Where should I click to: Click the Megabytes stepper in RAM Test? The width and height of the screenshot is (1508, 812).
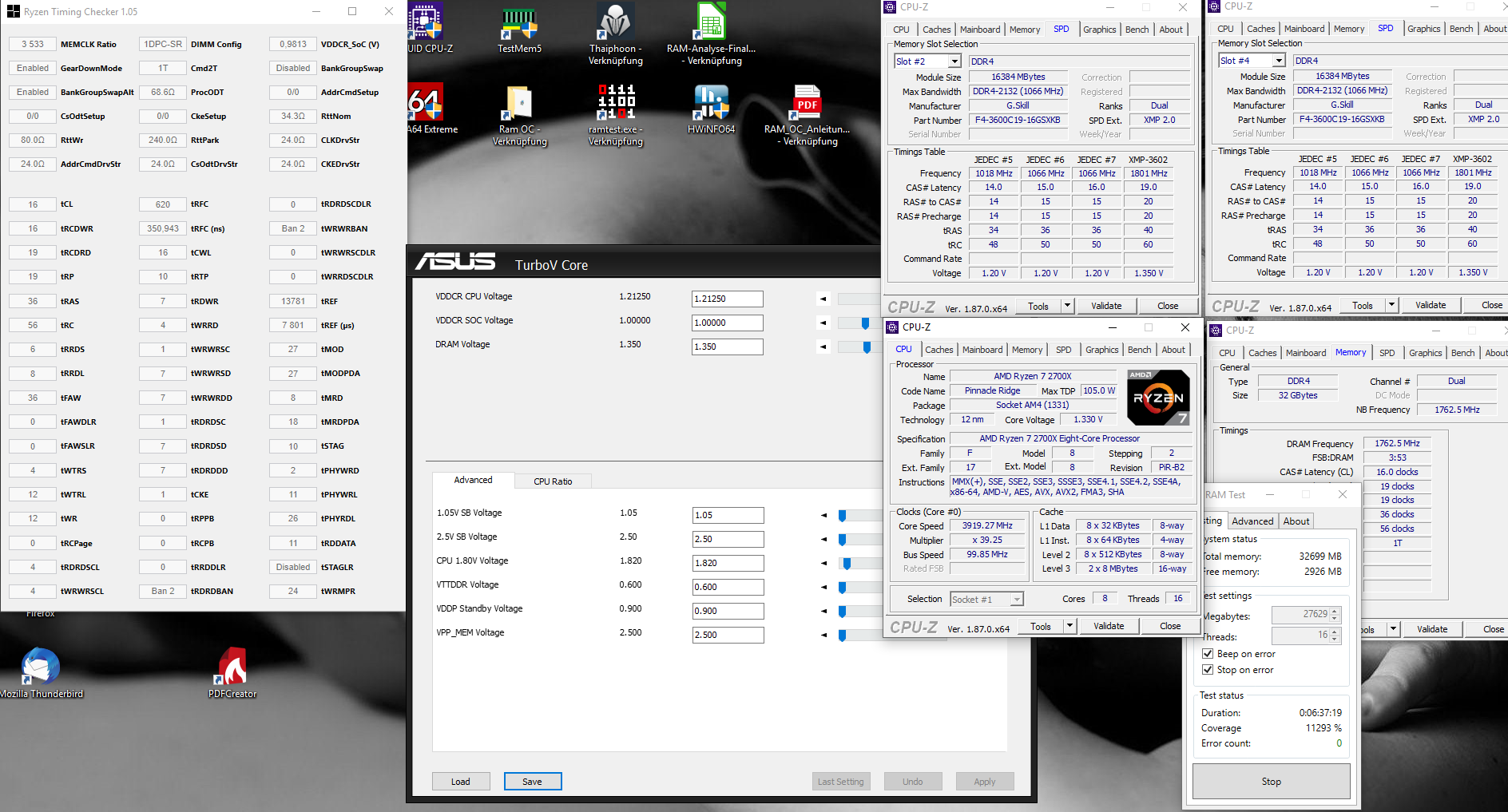[x=1335, y=615]
